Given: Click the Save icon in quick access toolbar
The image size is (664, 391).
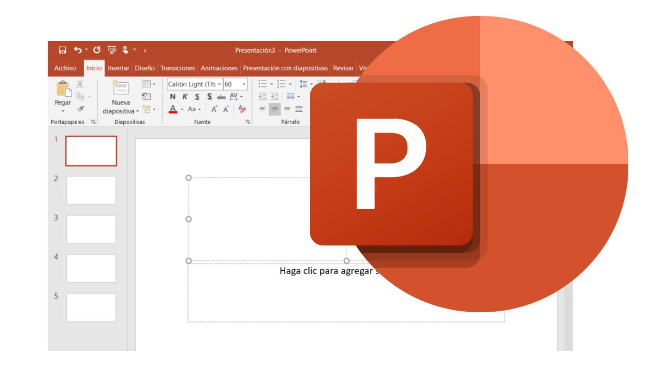Looking at the screenshot, I should tap(62, 50).
